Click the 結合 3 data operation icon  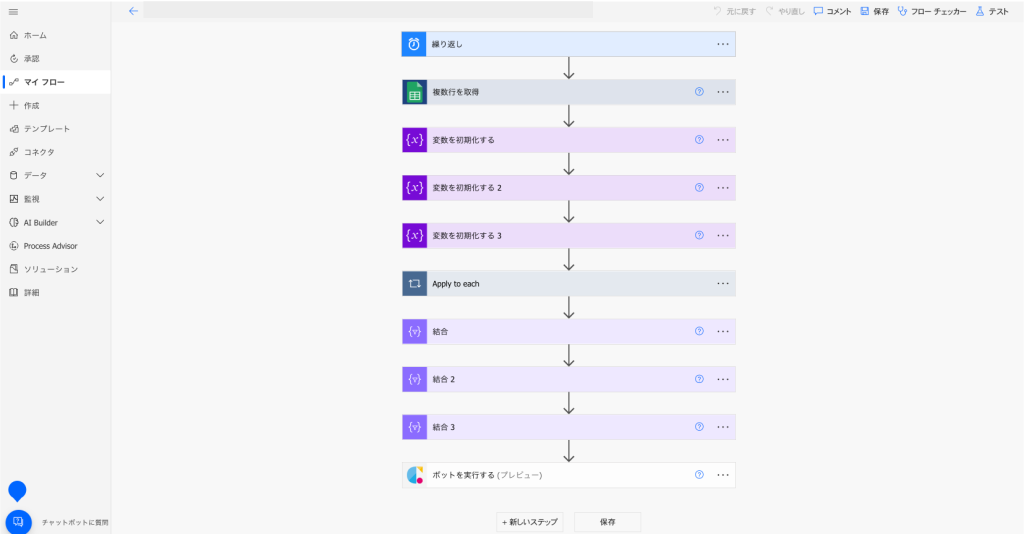coord(414,427)
